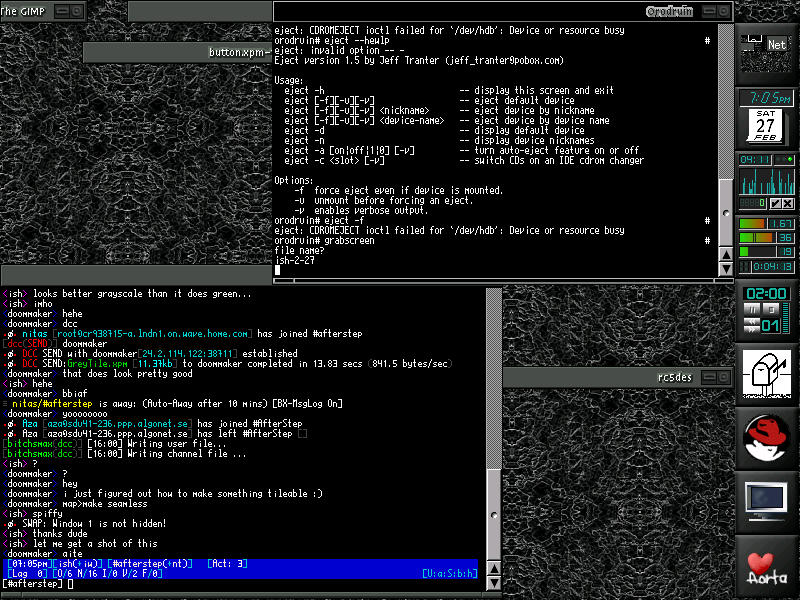Click the green CPU load meter showing 1.67

pyautogui.click(x=766, y=223)
